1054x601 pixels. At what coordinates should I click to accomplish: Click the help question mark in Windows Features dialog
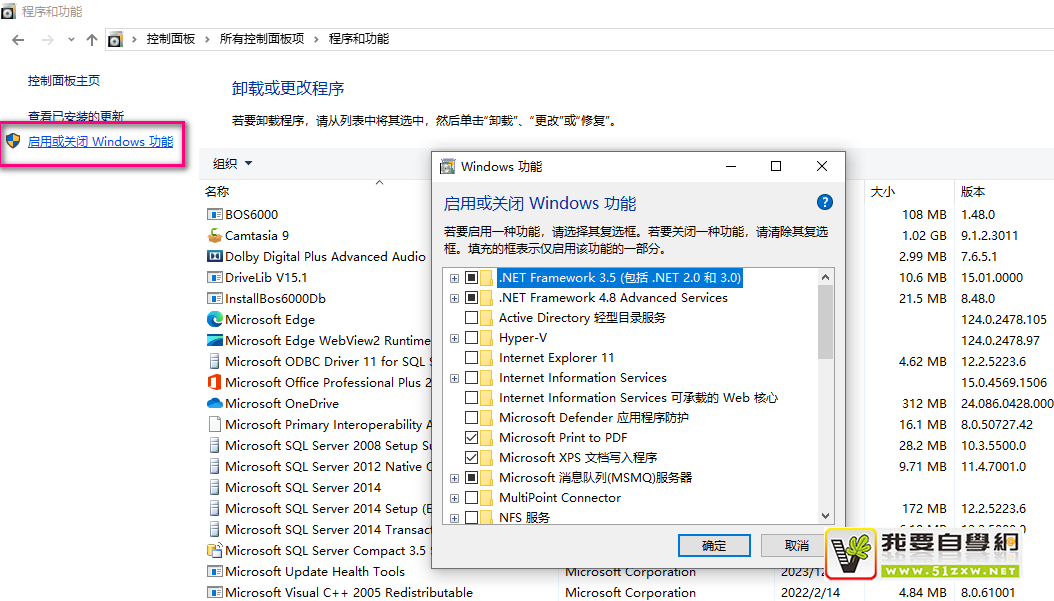[x=825, y=202]
